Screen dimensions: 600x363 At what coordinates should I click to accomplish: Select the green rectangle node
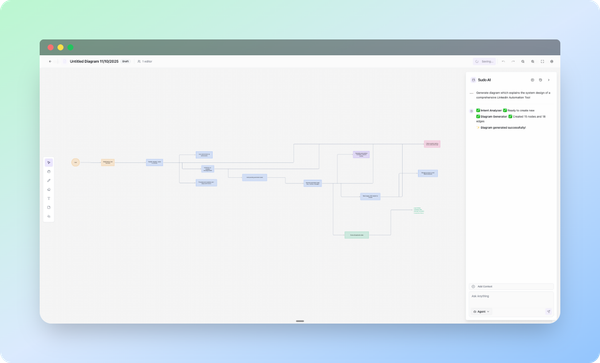[357, 235]
